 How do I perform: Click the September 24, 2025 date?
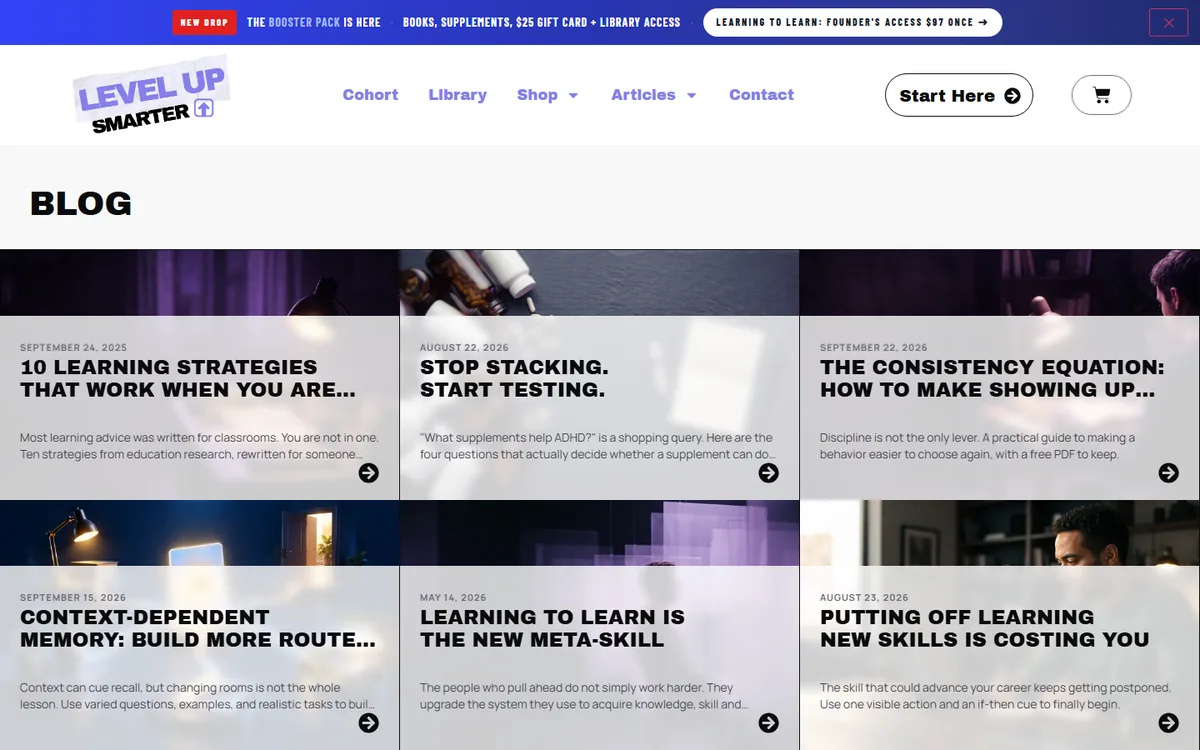tap(74, 348)
